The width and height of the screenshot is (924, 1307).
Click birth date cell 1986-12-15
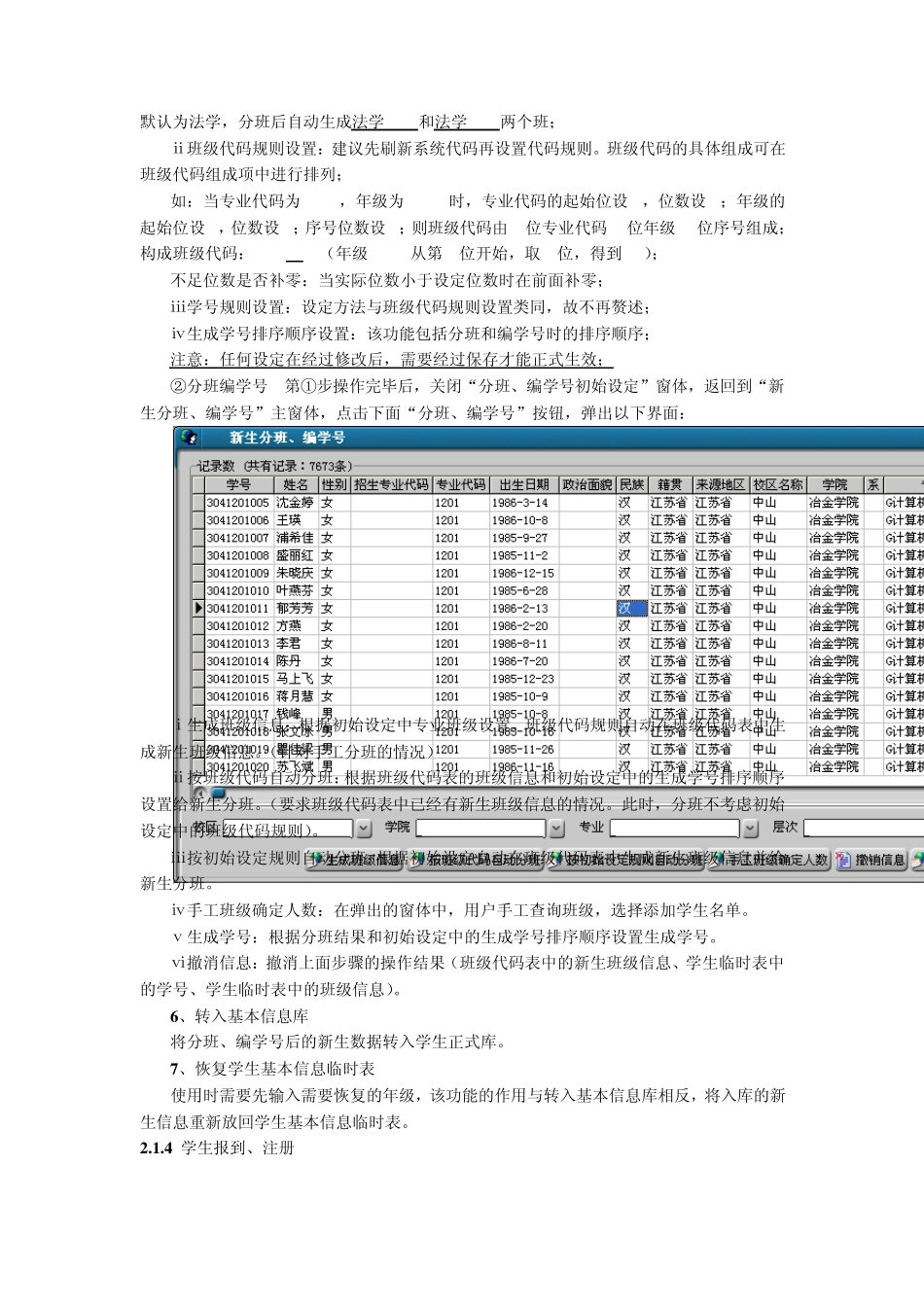tap(523, 573)
